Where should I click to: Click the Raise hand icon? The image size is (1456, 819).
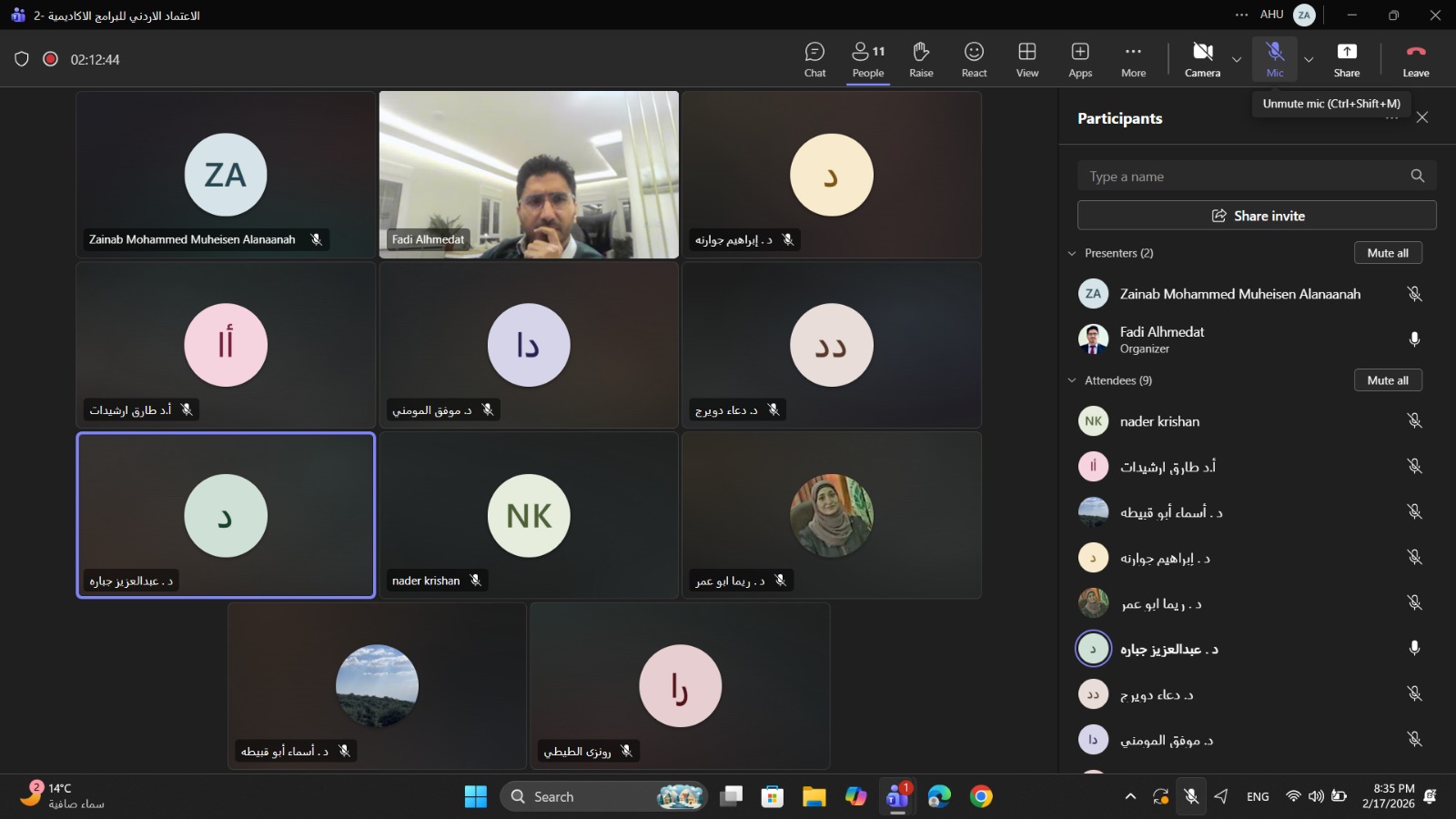pyautogui.click(x=921, y=59)
